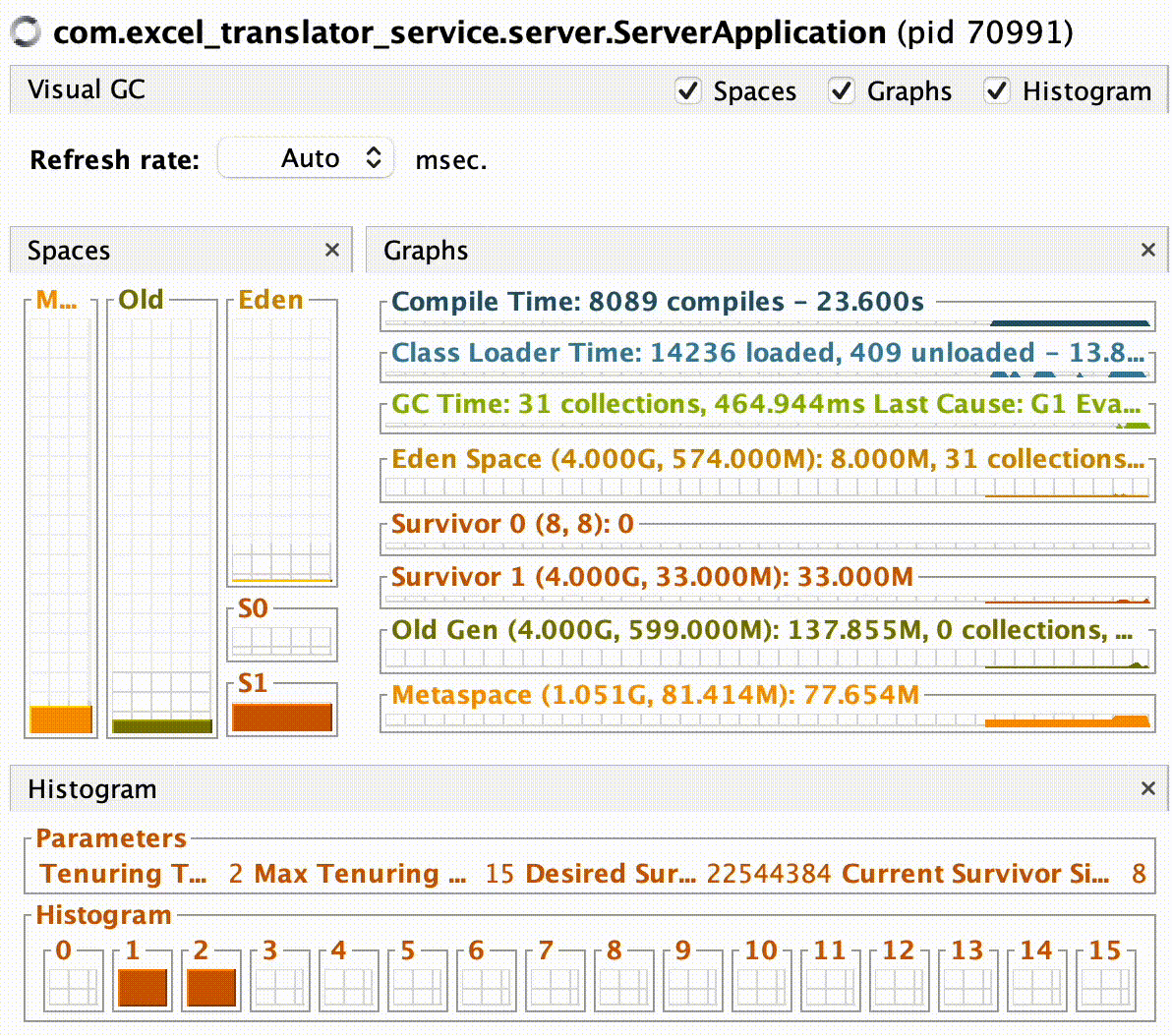This screenshot has width=1172, height=1036.
Task: Click the Eden Space graph label
Action: (768, 458)
